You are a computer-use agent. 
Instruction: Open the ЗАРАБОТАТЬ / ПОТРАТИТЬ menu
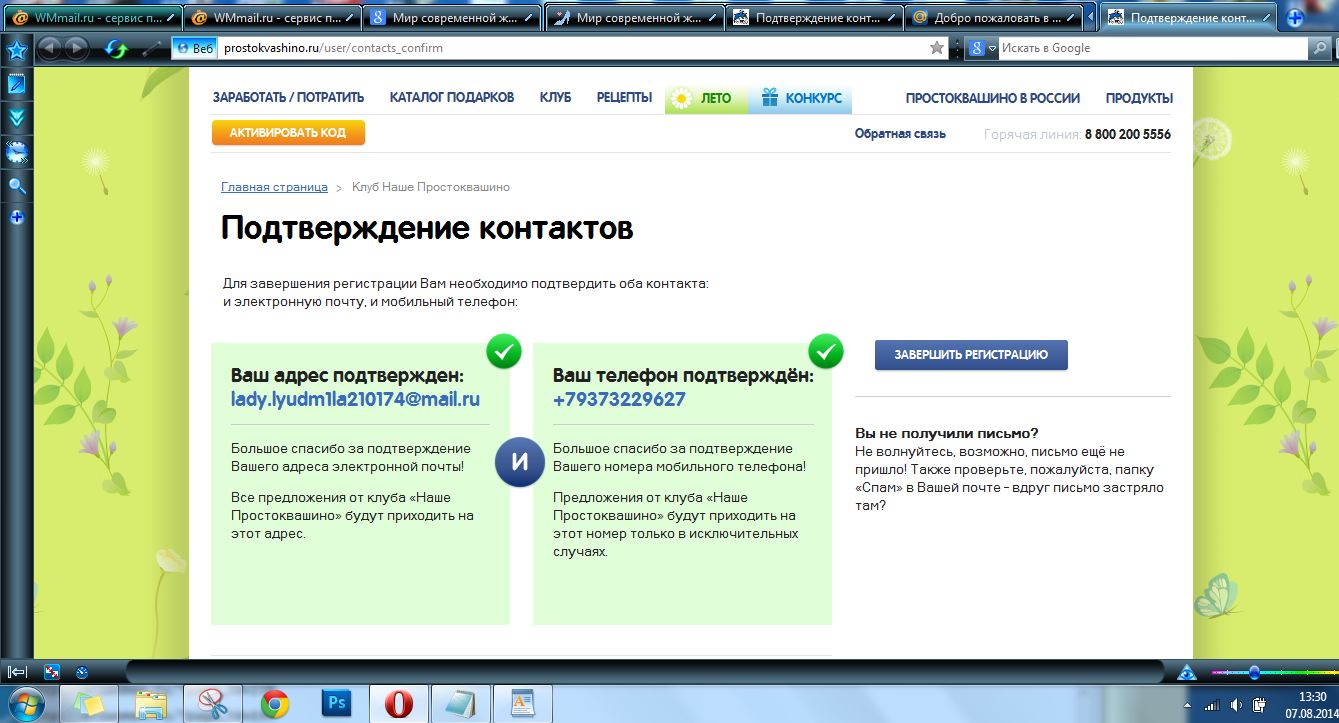(x=288, y=98)
